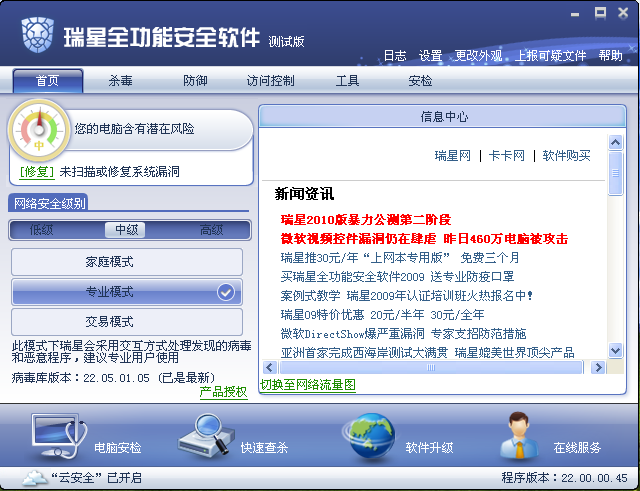Open the 产品授权 link
640x491 pixels.
223,392
